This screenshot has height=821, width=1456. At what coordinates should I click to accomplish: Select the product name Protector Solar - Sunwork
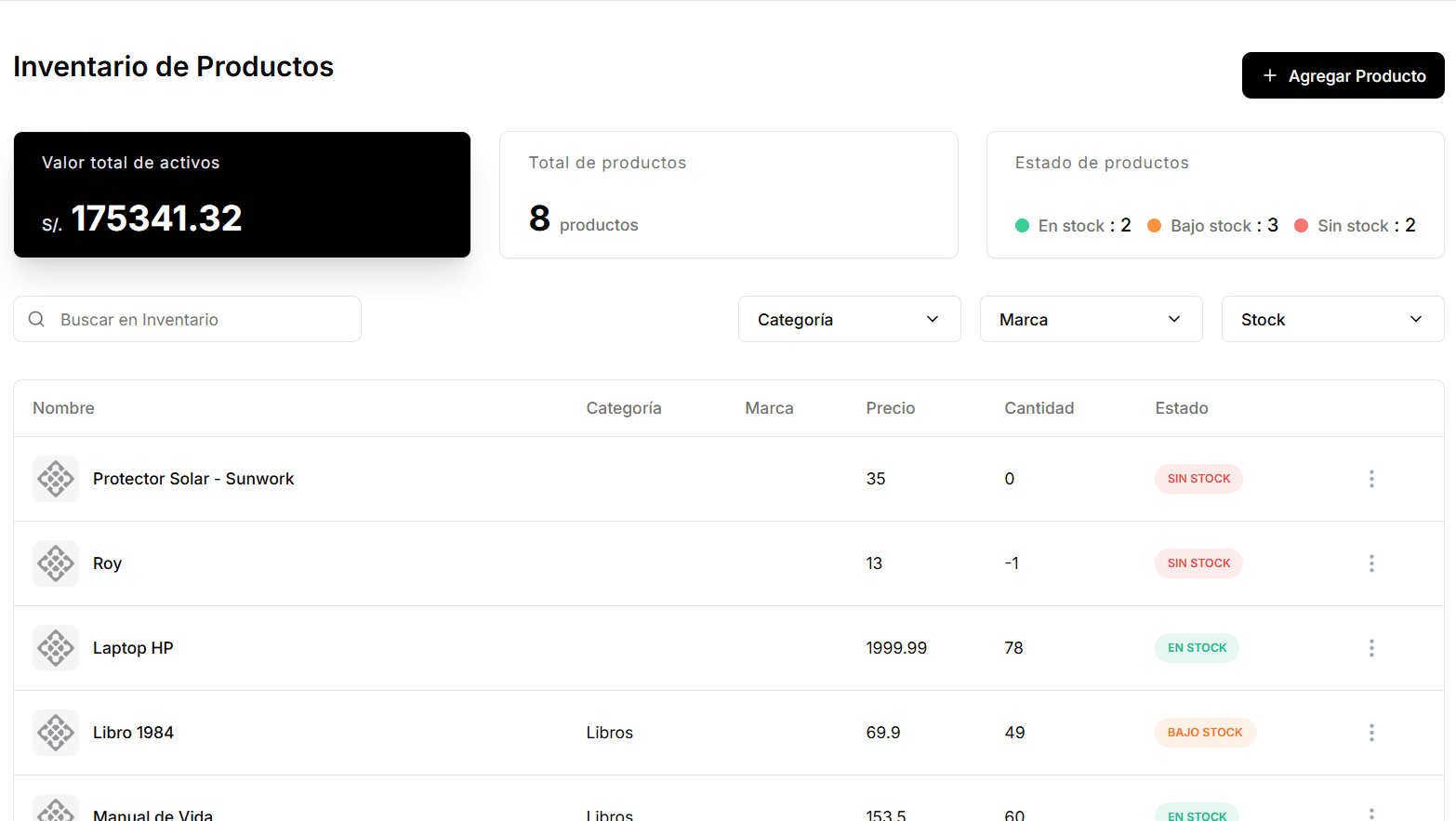(x=193, y=479)
